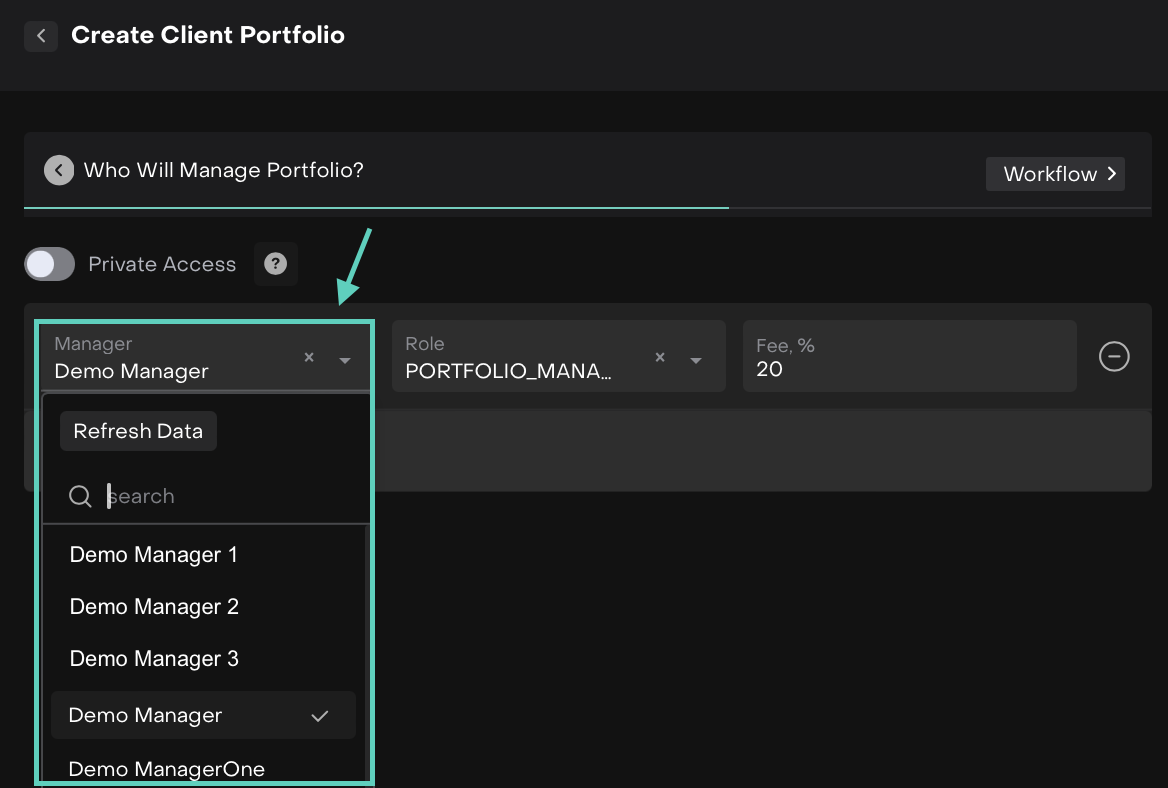
Task: Pick Demo Manager 3 in the list
Action: (x=154, y=659)
